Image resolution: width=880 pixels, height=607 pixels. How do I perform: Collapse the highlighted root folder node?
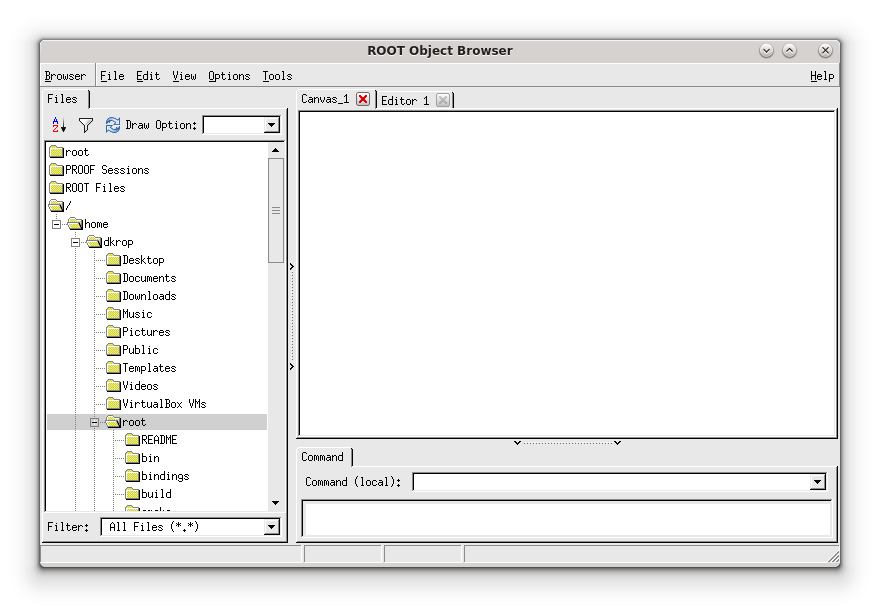(95, 422)
